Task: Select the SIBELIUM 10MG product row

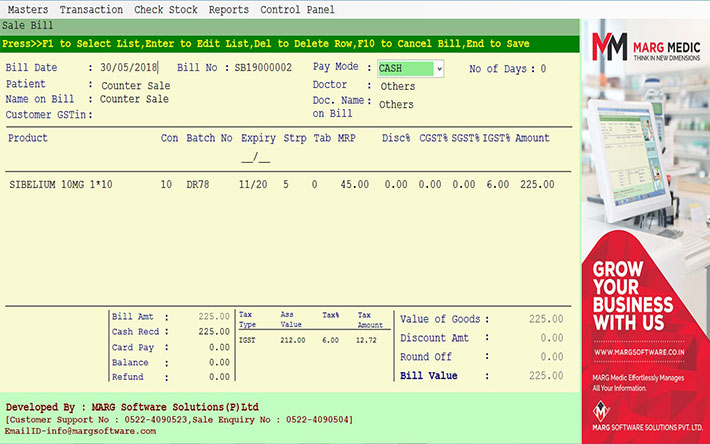Action: [x=59, y=185]
